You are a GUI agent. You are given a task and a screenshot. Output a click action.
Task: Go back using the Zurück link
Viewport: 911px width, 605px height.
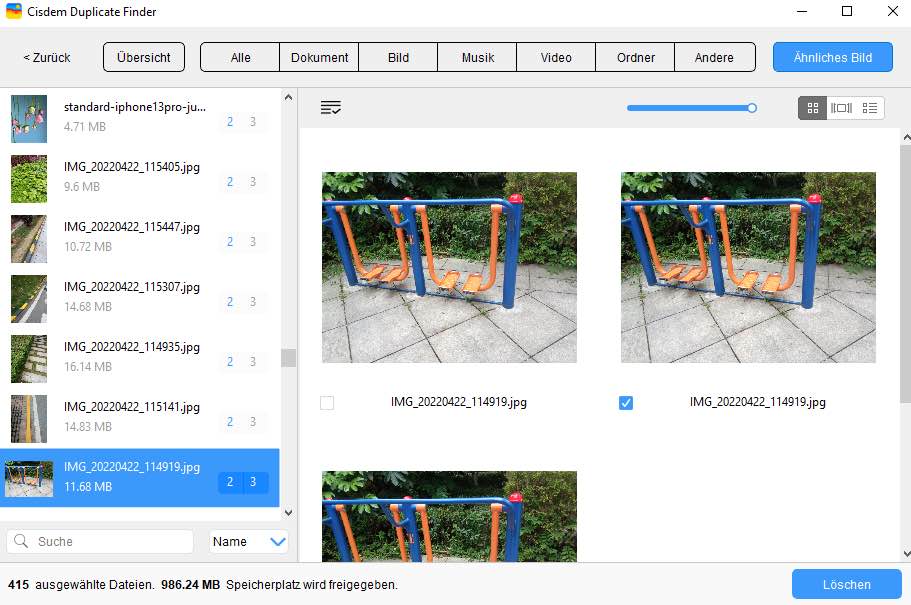coord(45,57)
